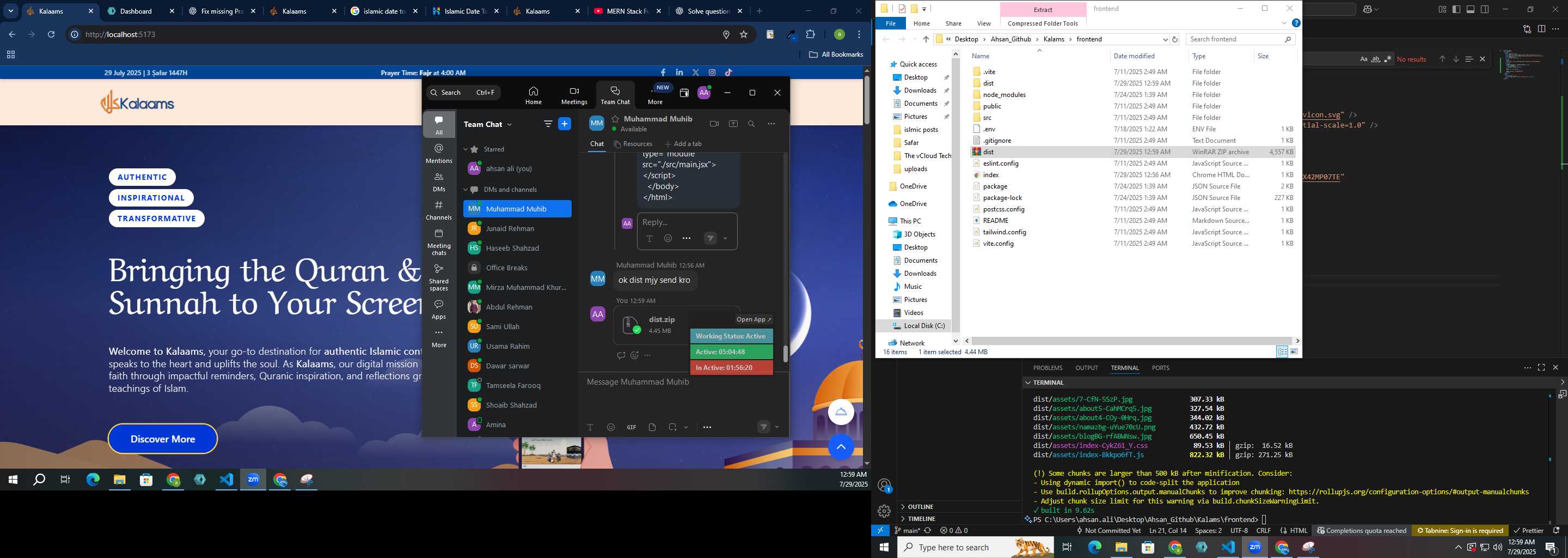
Task: Click the VS Code notifications bell in status bar
Action: (x=1557, y=531)
